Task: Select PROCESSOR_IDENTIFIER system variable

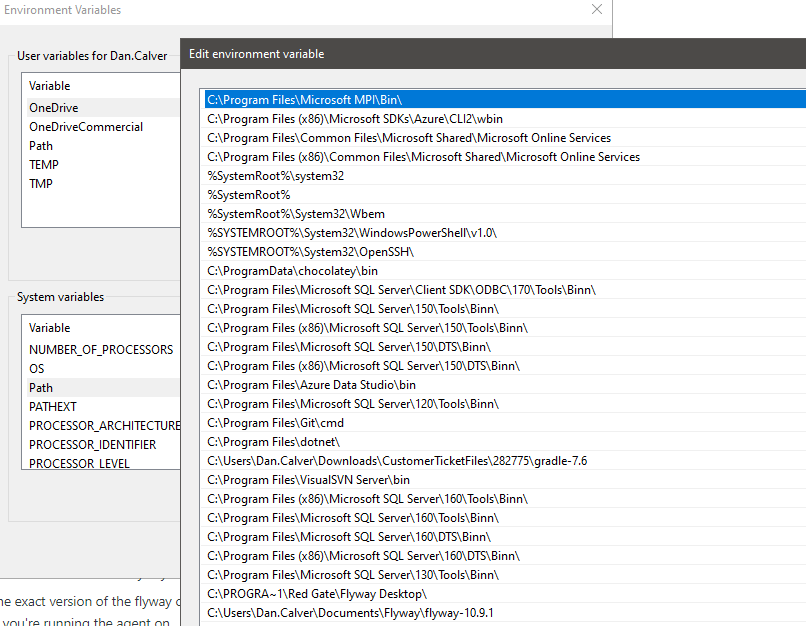Action: [101, 445]
